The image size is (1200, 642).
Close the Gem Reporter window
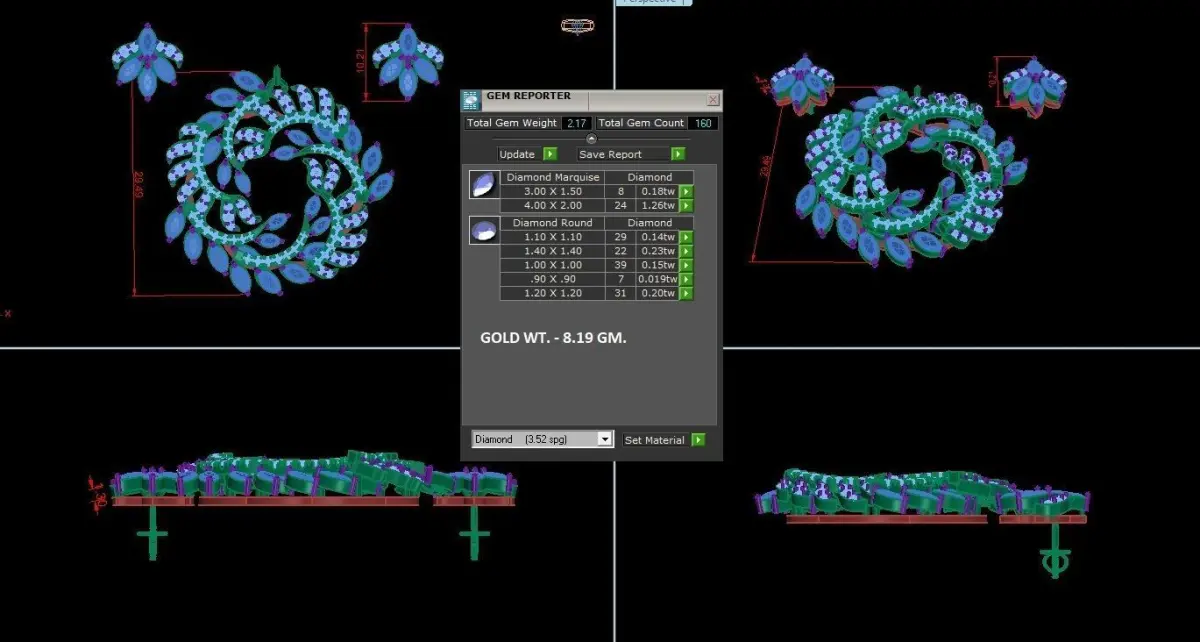(x=712, y=100)
